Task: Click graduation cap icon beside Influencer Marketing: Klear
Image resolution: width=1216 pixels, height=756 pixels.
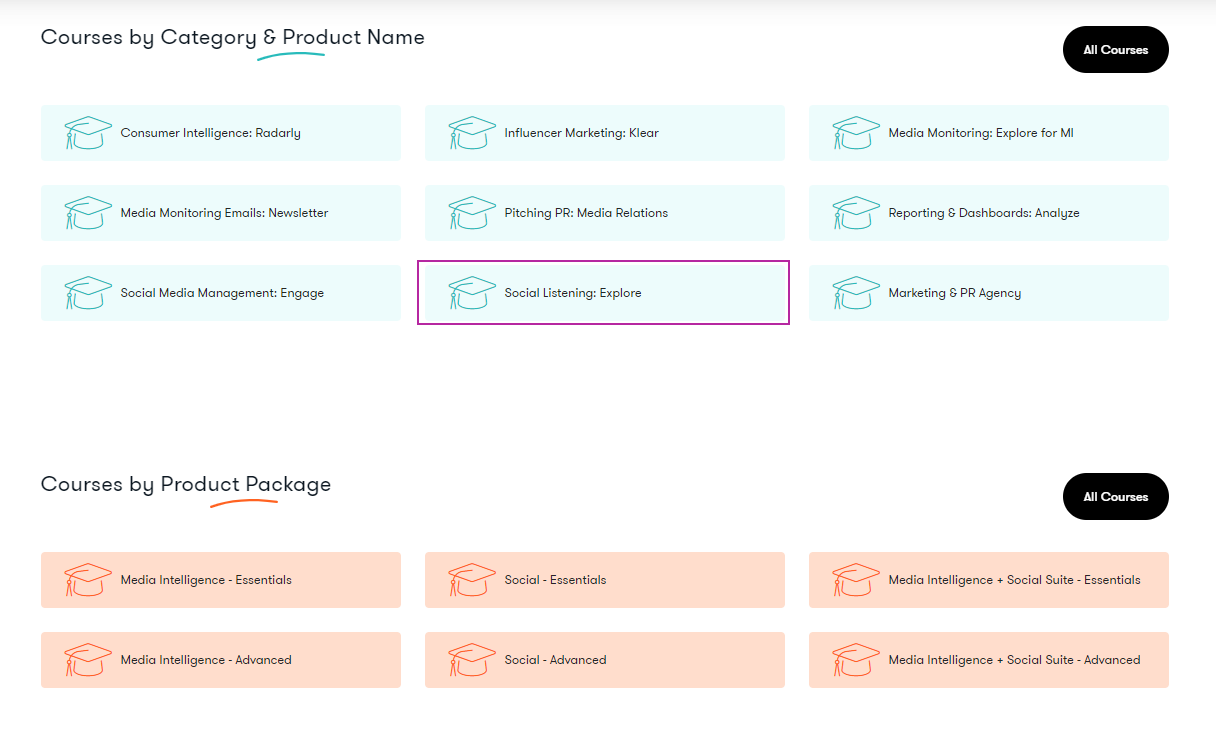Action: pyautogui.click(x=472, y=133)
